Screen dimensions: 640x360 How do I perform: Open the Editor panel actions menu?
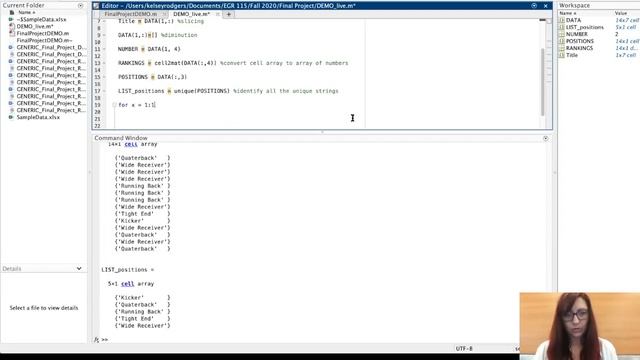pos(534,6)
